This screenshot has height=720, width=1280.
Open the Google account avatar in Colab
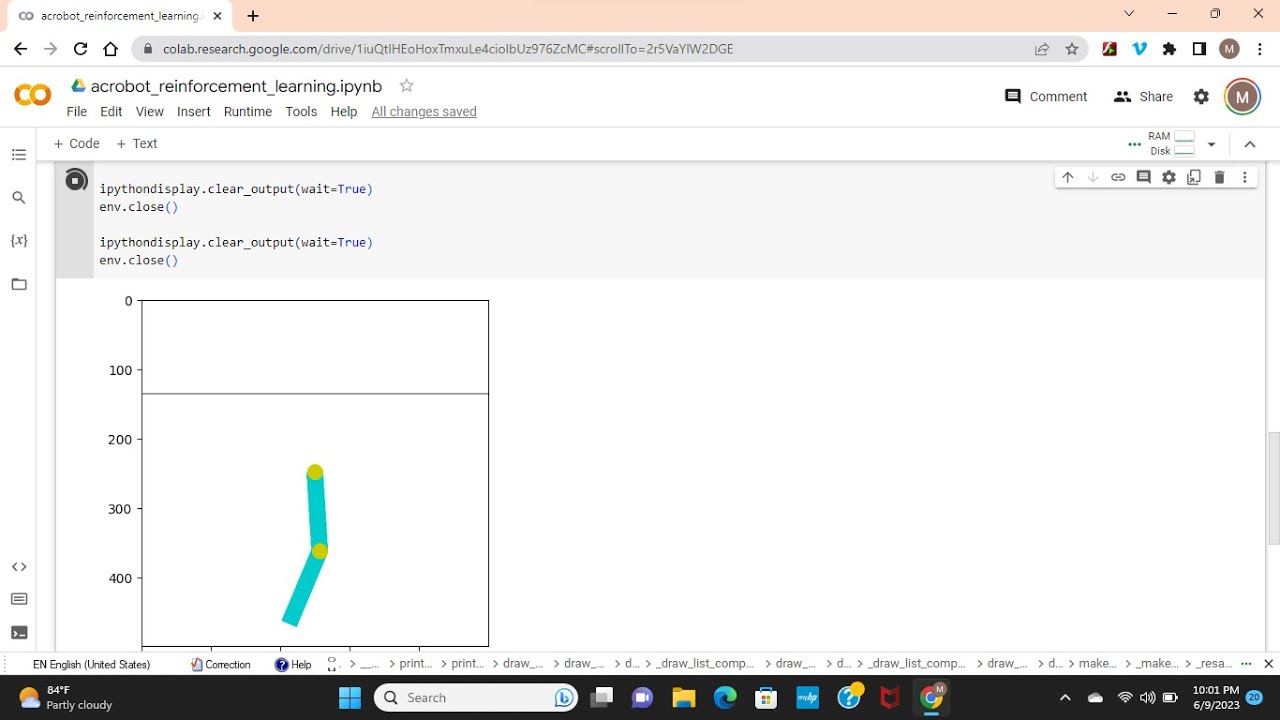coord(1243,97)
